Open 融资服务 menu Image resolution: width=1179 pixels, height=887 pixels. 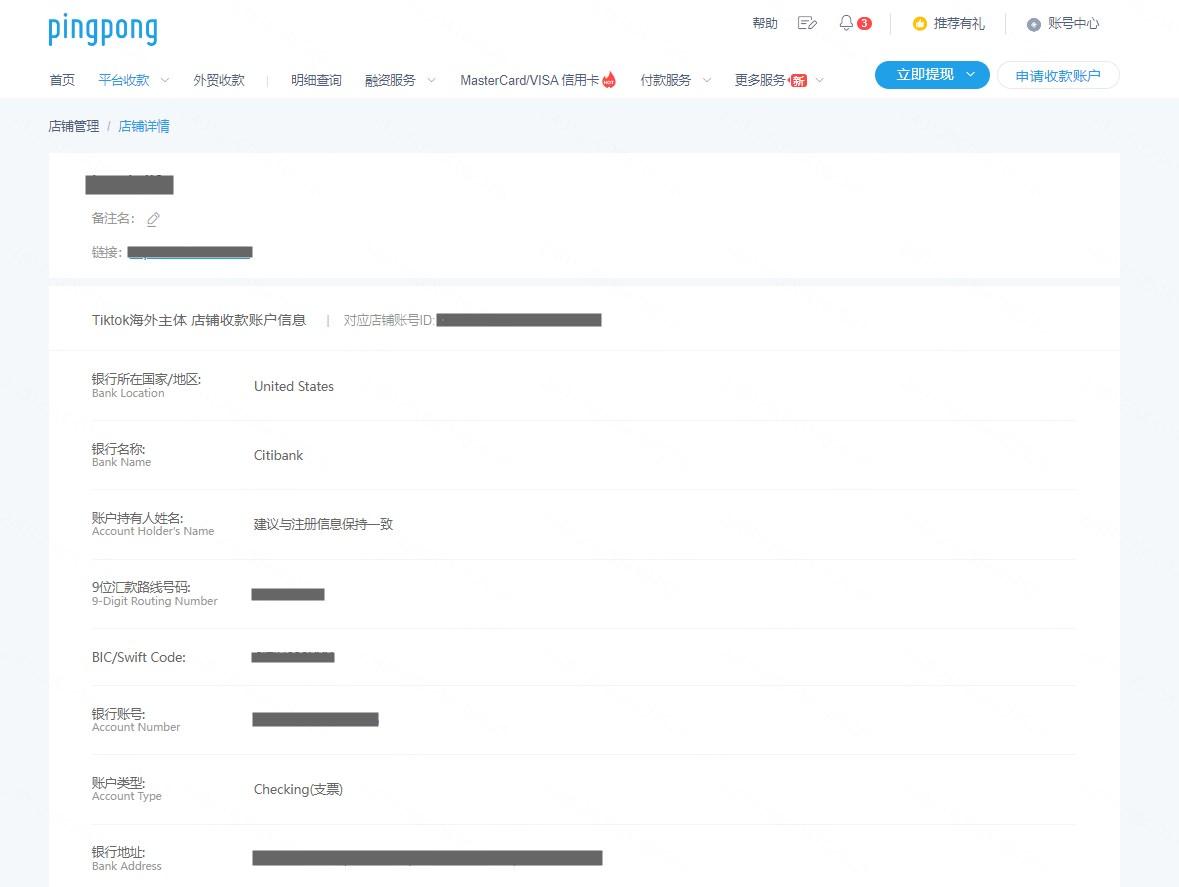[390, 80]
